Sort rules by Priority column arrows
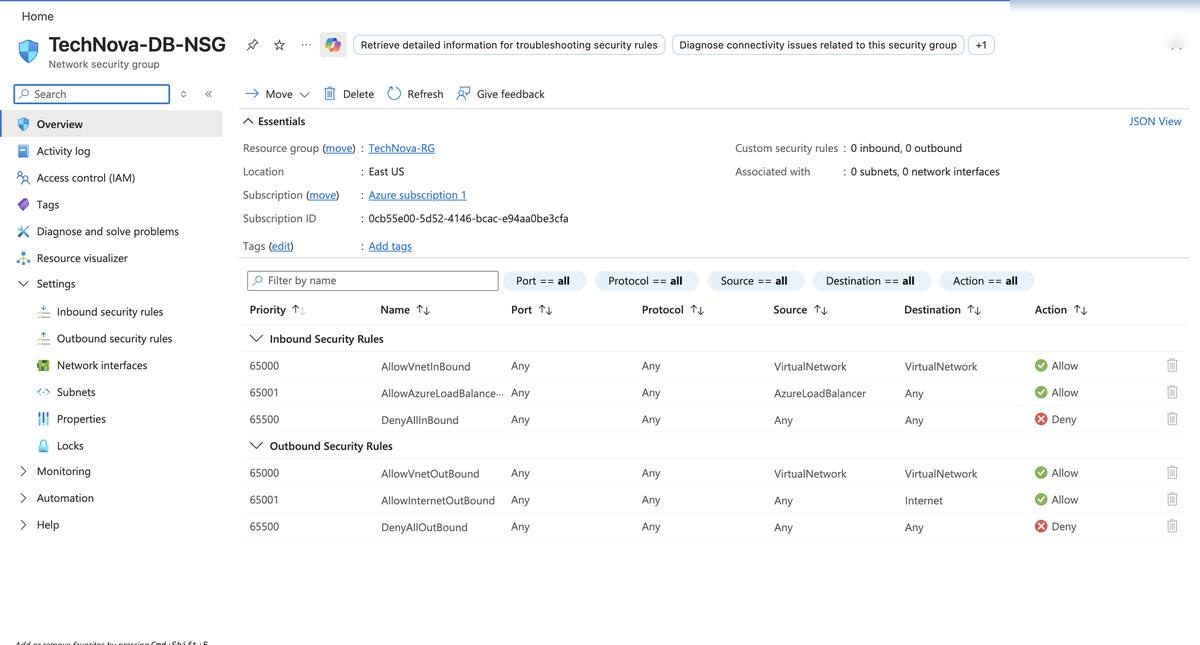 click(x=299, y=310)
